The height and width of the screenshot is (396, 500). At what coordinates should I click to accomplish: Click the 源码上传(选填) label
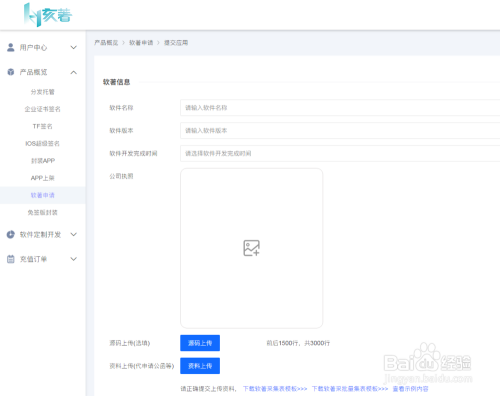pyautogui.click(x=130, y=343)
